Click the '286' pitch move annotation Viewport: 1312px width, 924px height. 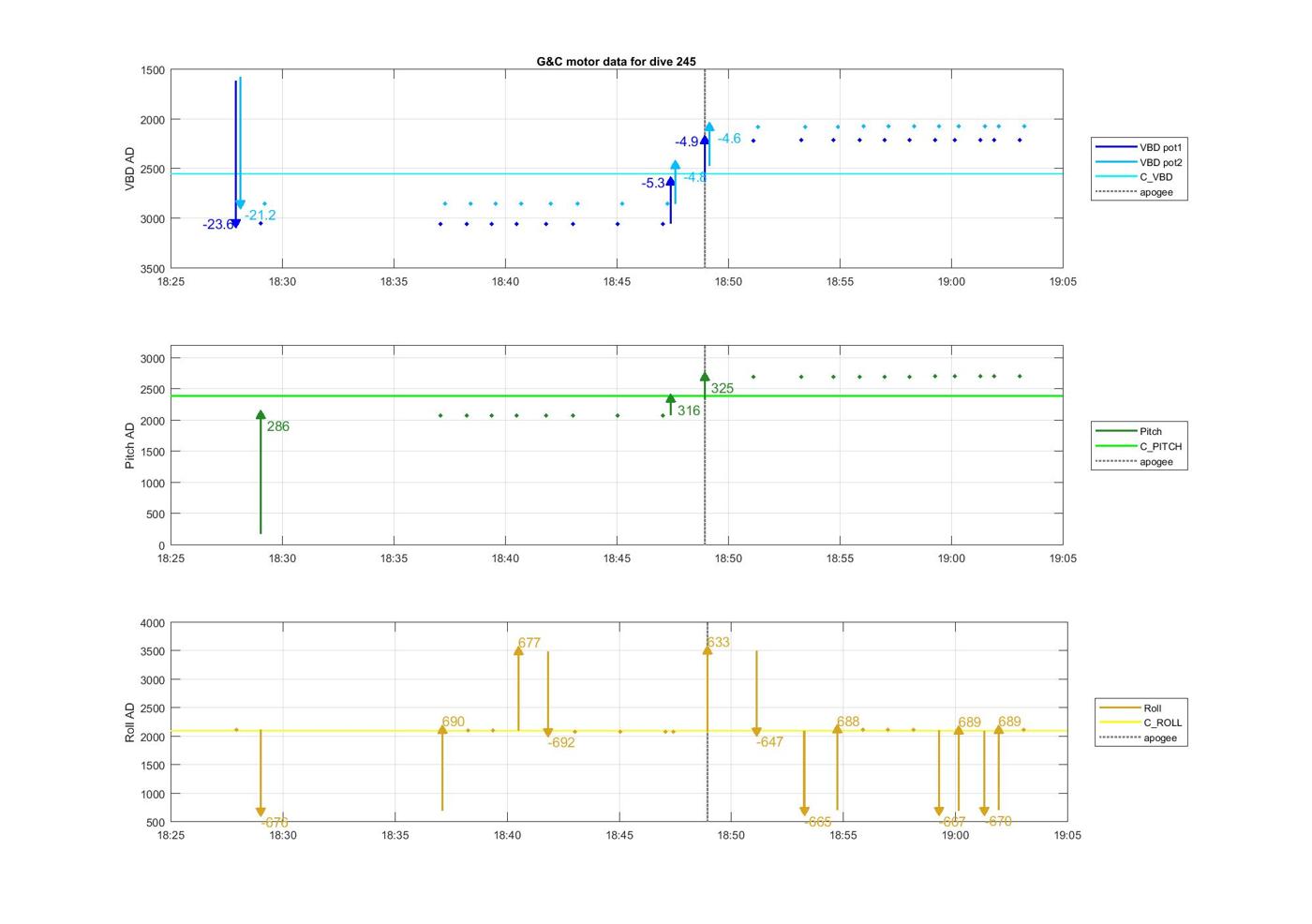[x=278, y=425]
